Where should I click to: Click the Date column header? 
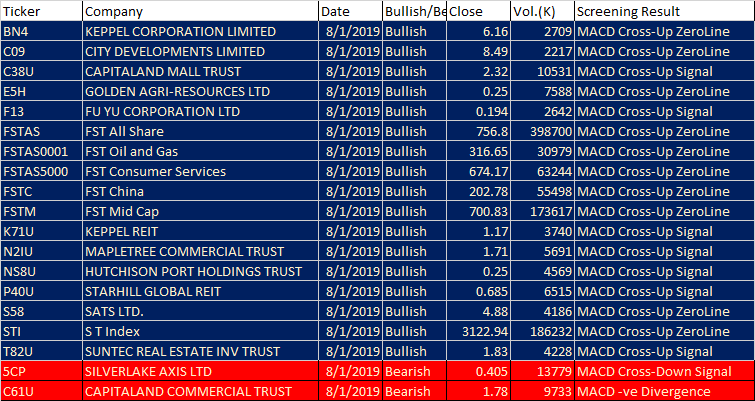[351, 11]
